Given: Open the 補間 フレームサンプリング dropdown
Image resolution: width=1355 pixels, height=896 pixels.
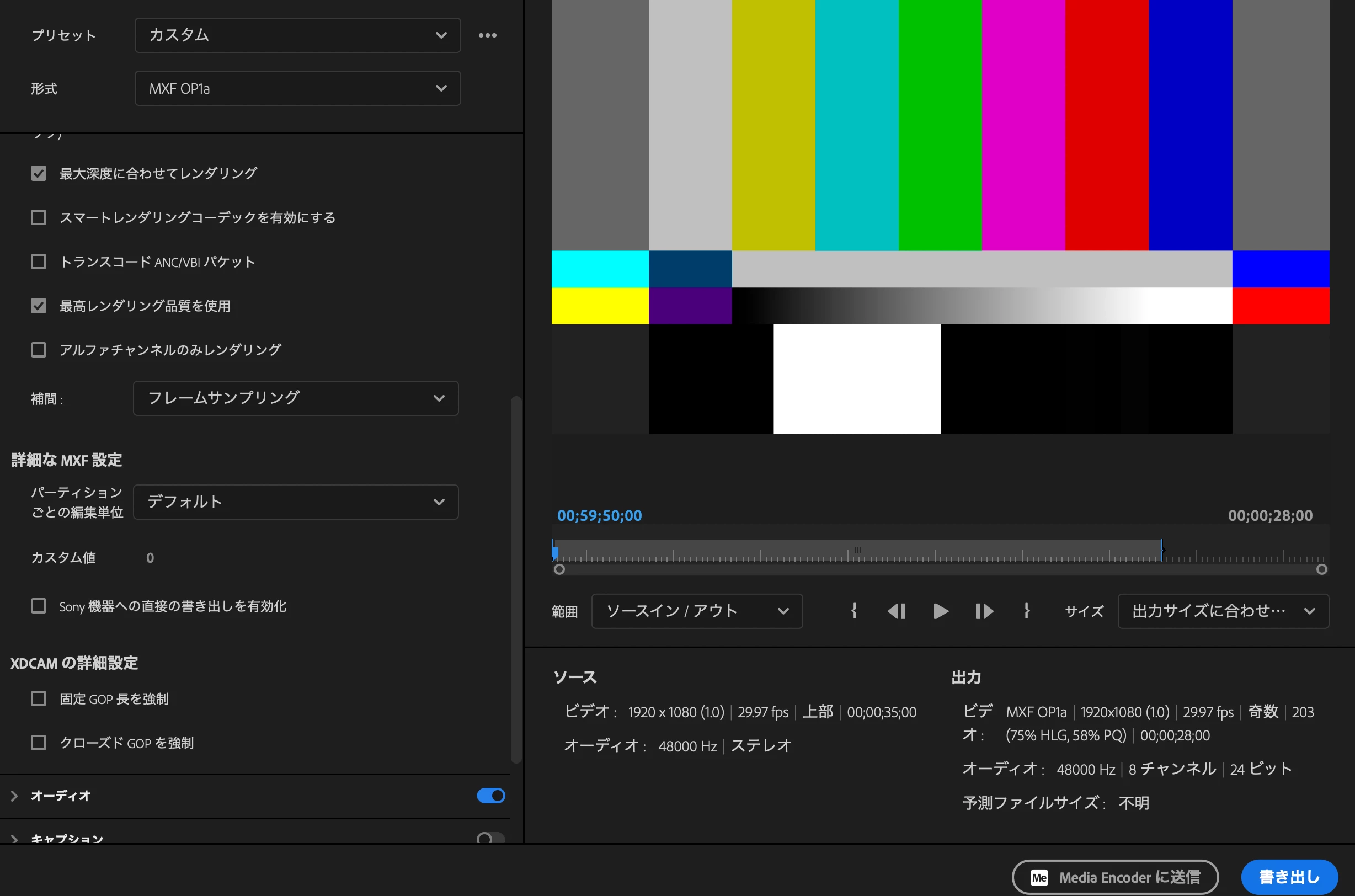Looking at the screenshot, I should (295, 398).
